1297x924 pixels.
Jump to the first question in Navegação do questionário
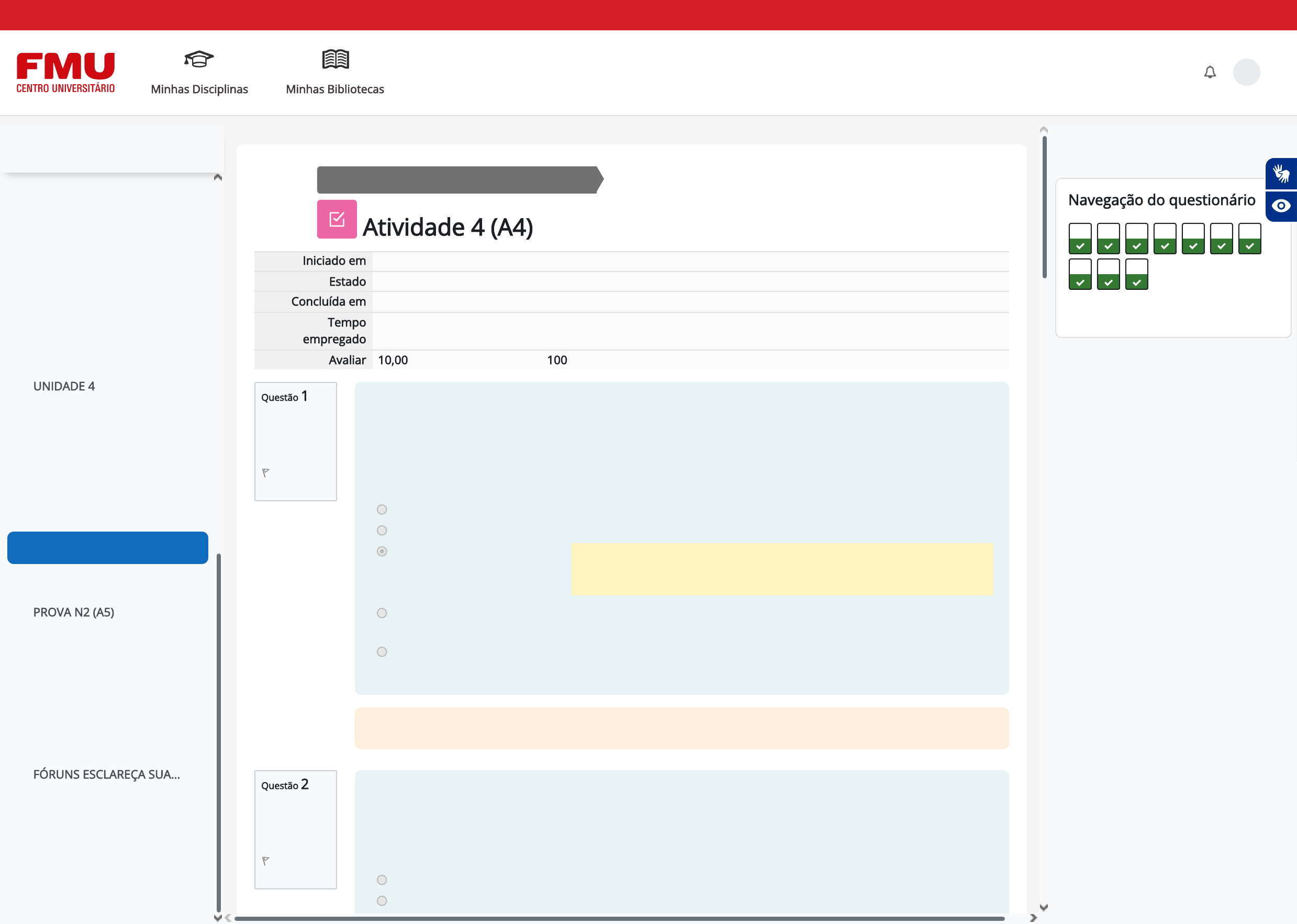(1080, 239)
